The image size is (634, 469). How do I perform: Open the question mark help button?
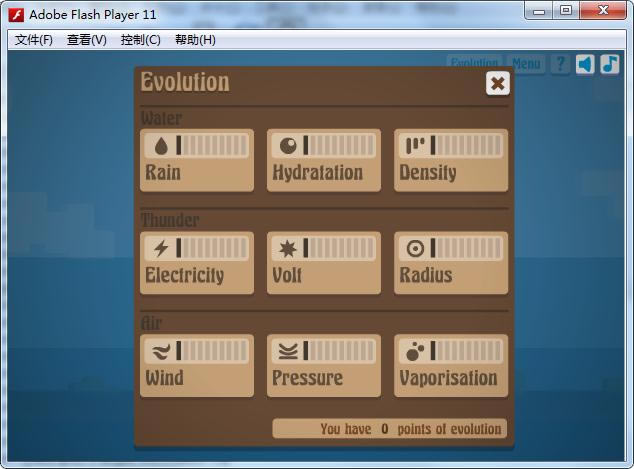[x=560, y=64]
